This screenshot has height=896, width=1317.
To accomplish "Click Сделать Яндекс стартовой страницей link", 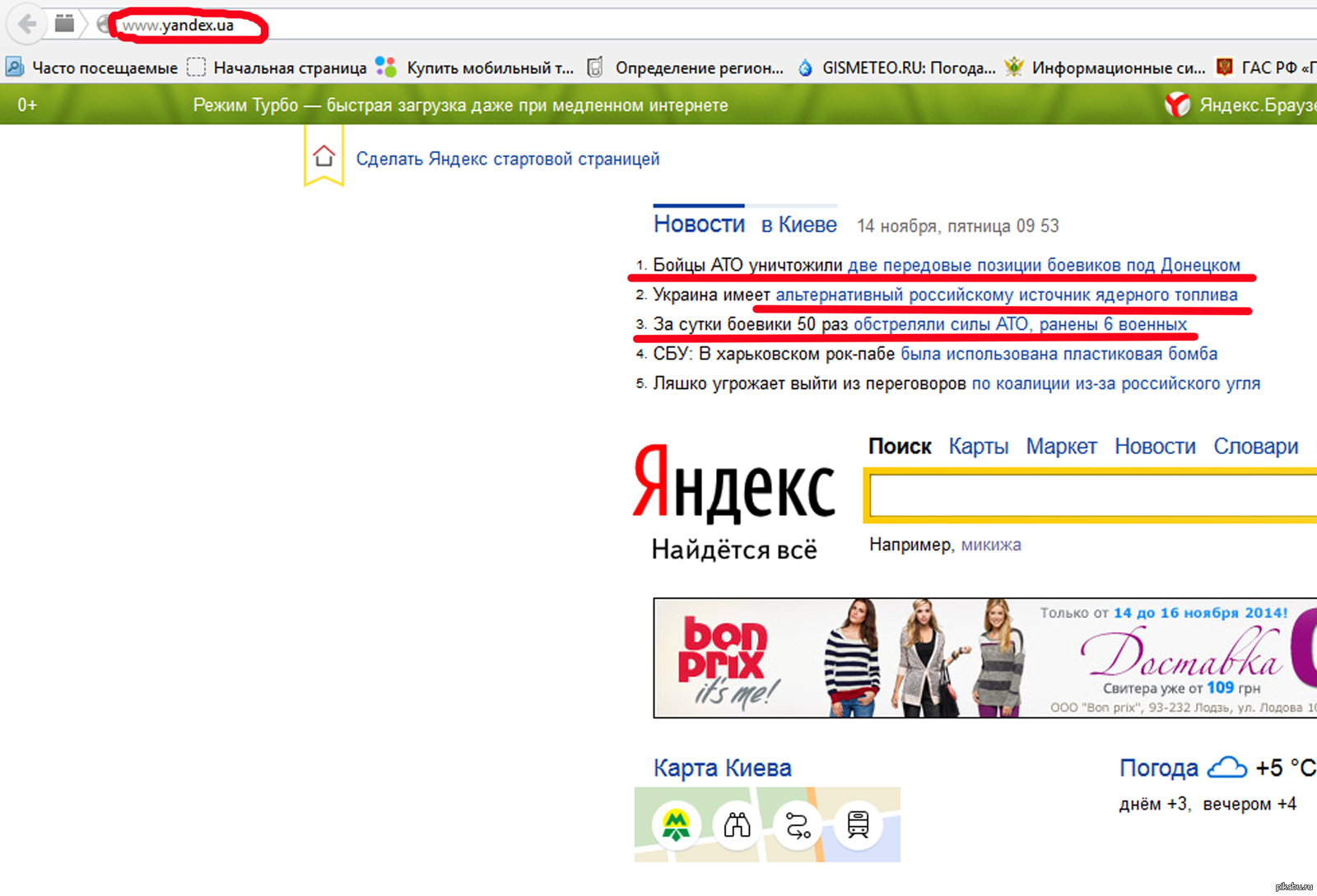I will 508,159.
